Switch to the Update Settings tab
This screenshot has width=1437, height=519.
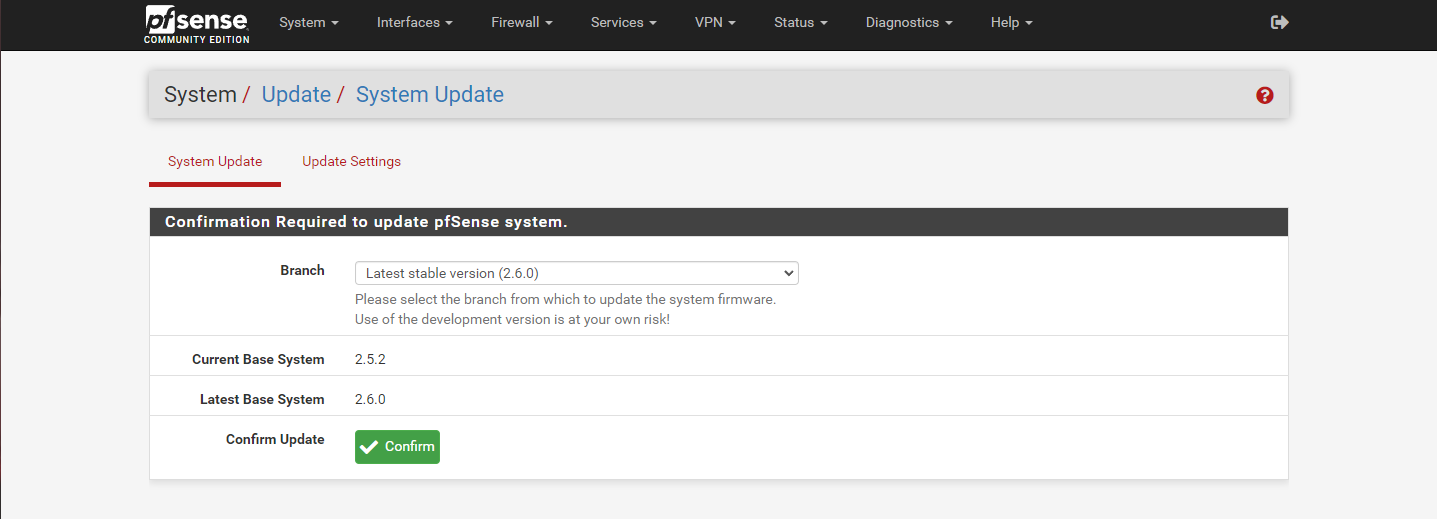(352, 162)
